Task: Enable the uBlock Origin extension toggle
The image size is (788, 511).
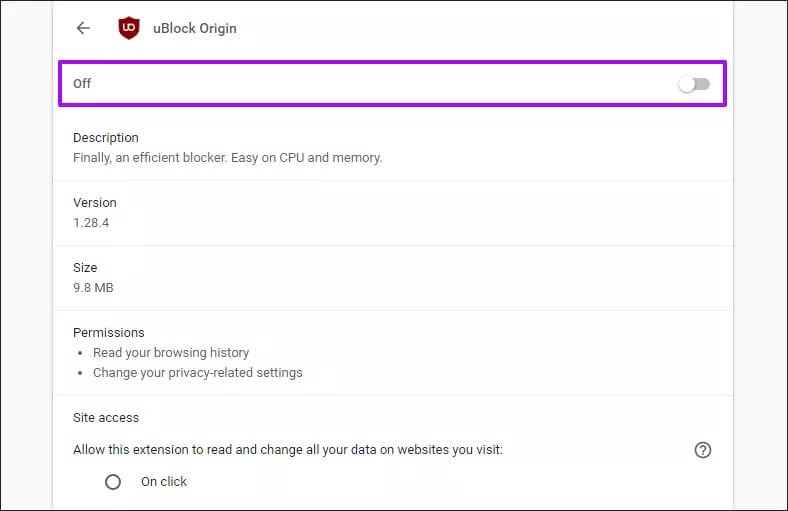Action: click(693, 84)
